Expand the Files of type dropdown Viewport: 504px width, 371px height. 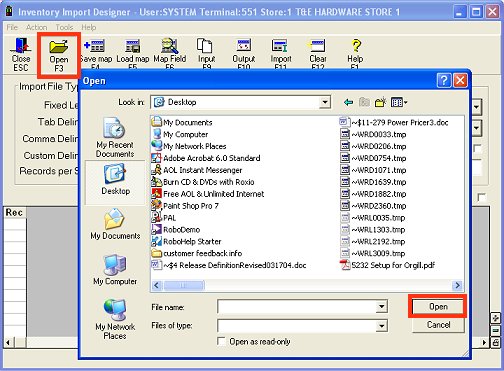point(381,326)
